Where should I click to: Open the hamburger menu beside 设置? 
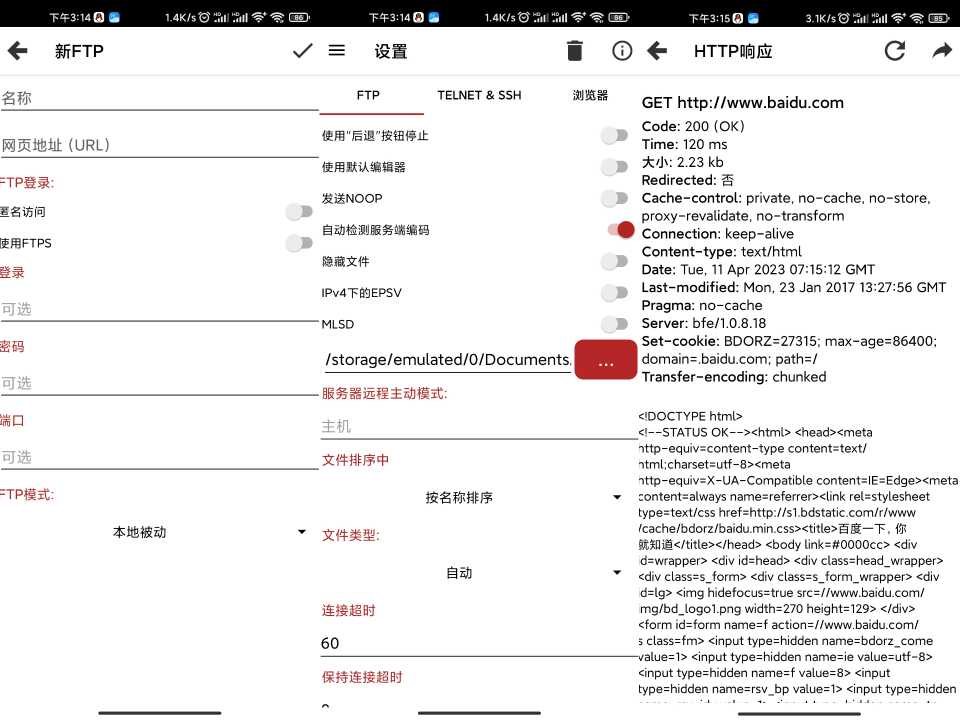pyautogui.click(x=337, y=51)
